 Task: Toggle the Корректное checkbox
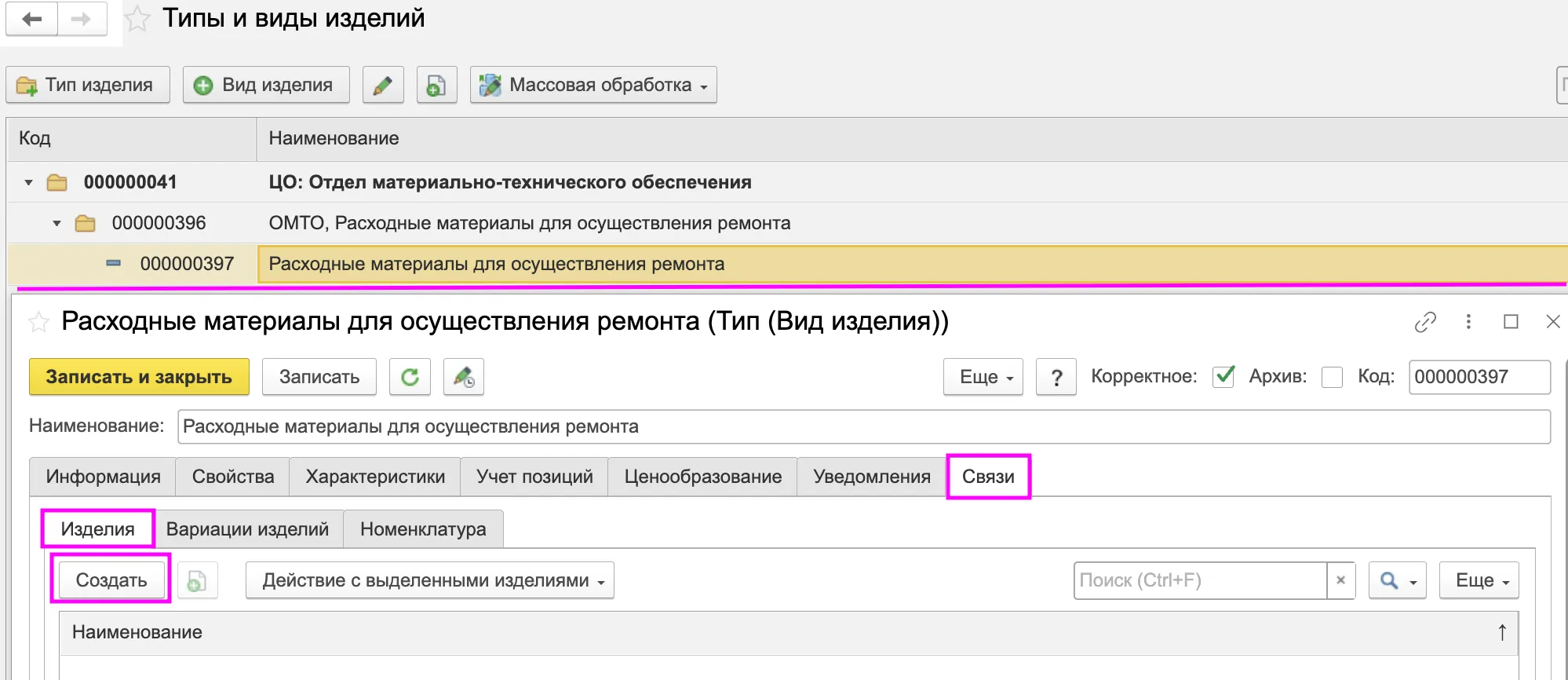(1223, 377)
